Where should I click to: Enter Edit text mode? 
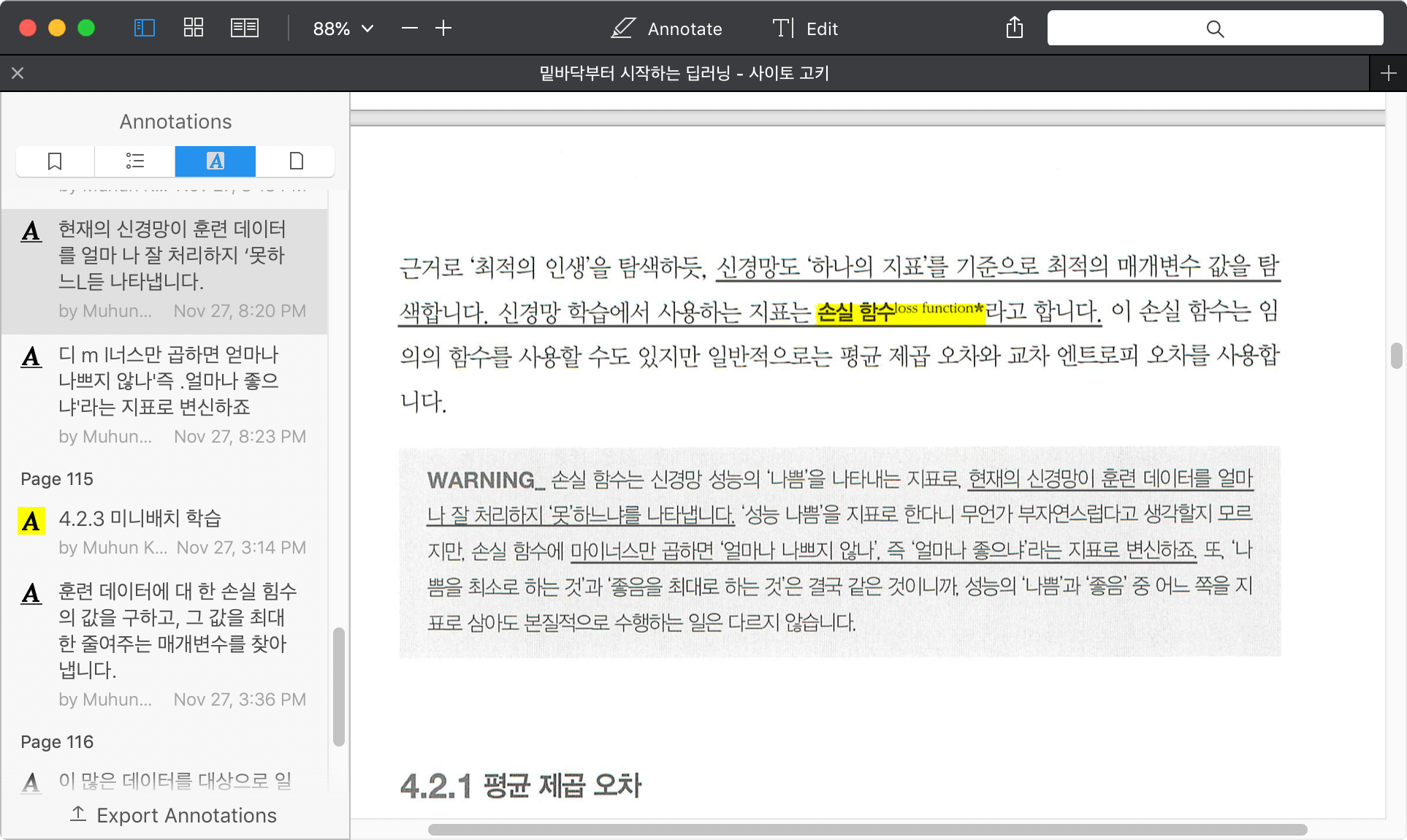805,28
